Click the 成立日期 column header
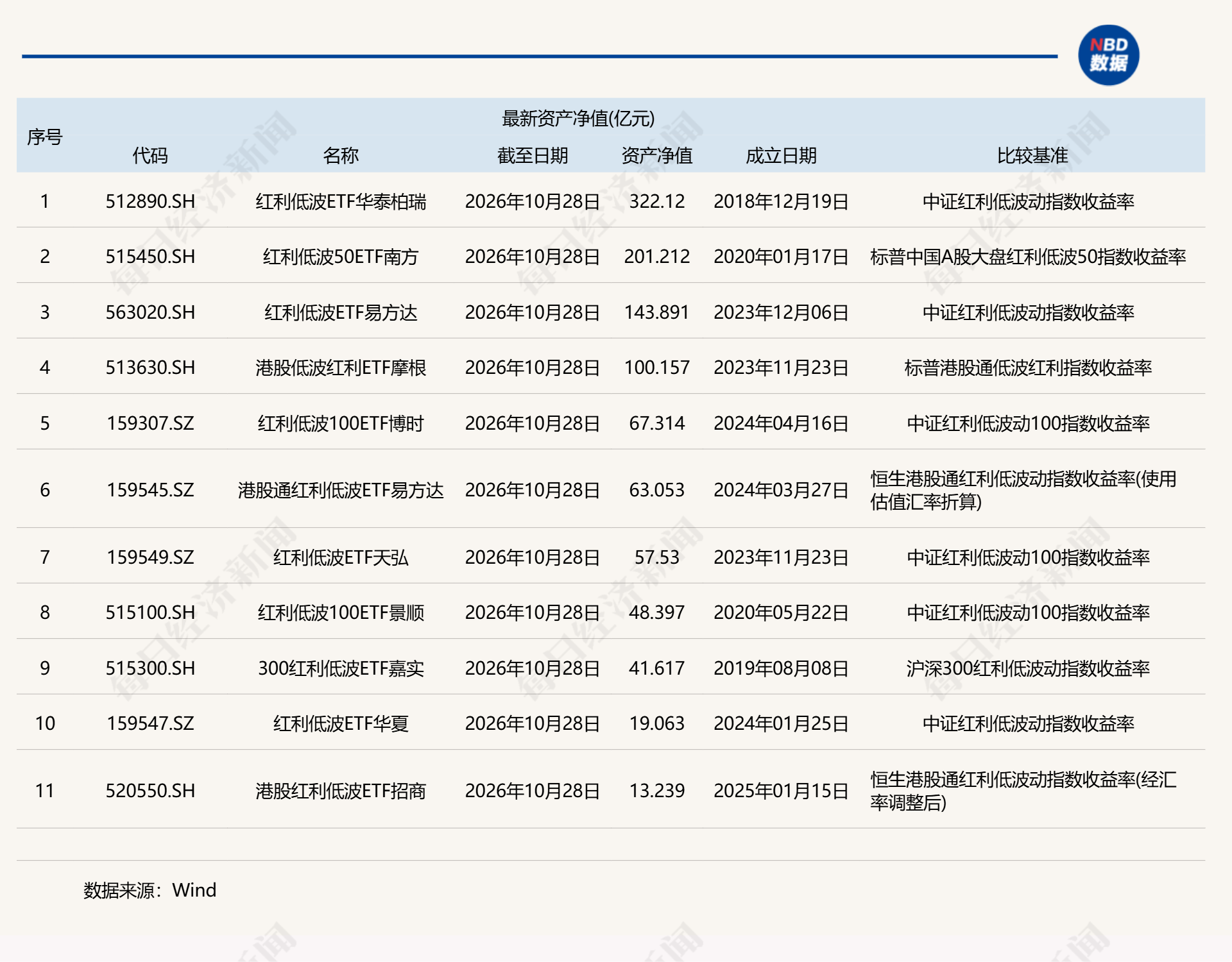 (x=781, y=155)
